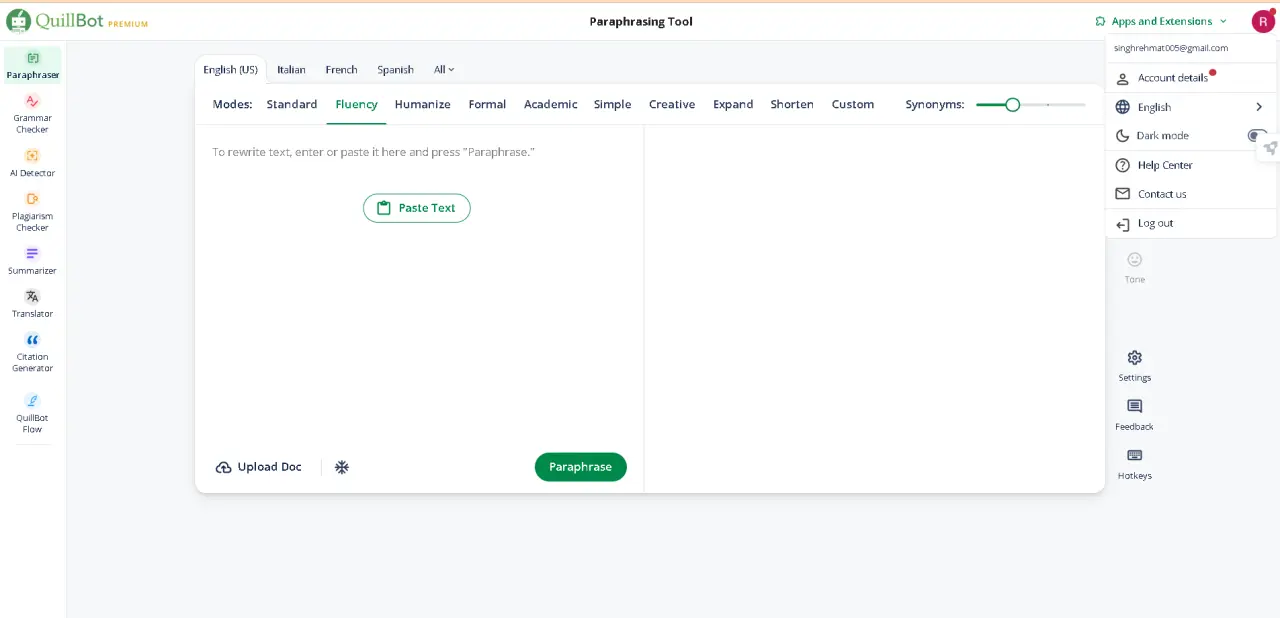Image resolution: width=1280 pixels, height=618 pixels.
Task: Select the English (US) language tab
Action: (230, 70)
